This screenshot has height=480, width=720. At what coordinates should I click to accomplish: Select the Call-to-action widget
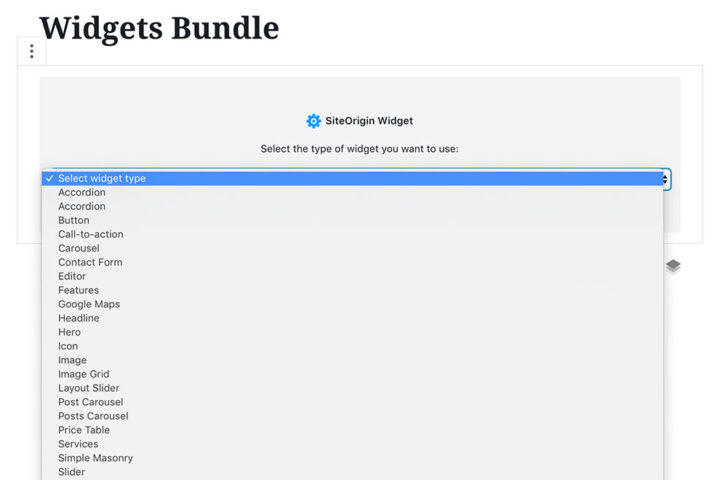coord(91,234)
